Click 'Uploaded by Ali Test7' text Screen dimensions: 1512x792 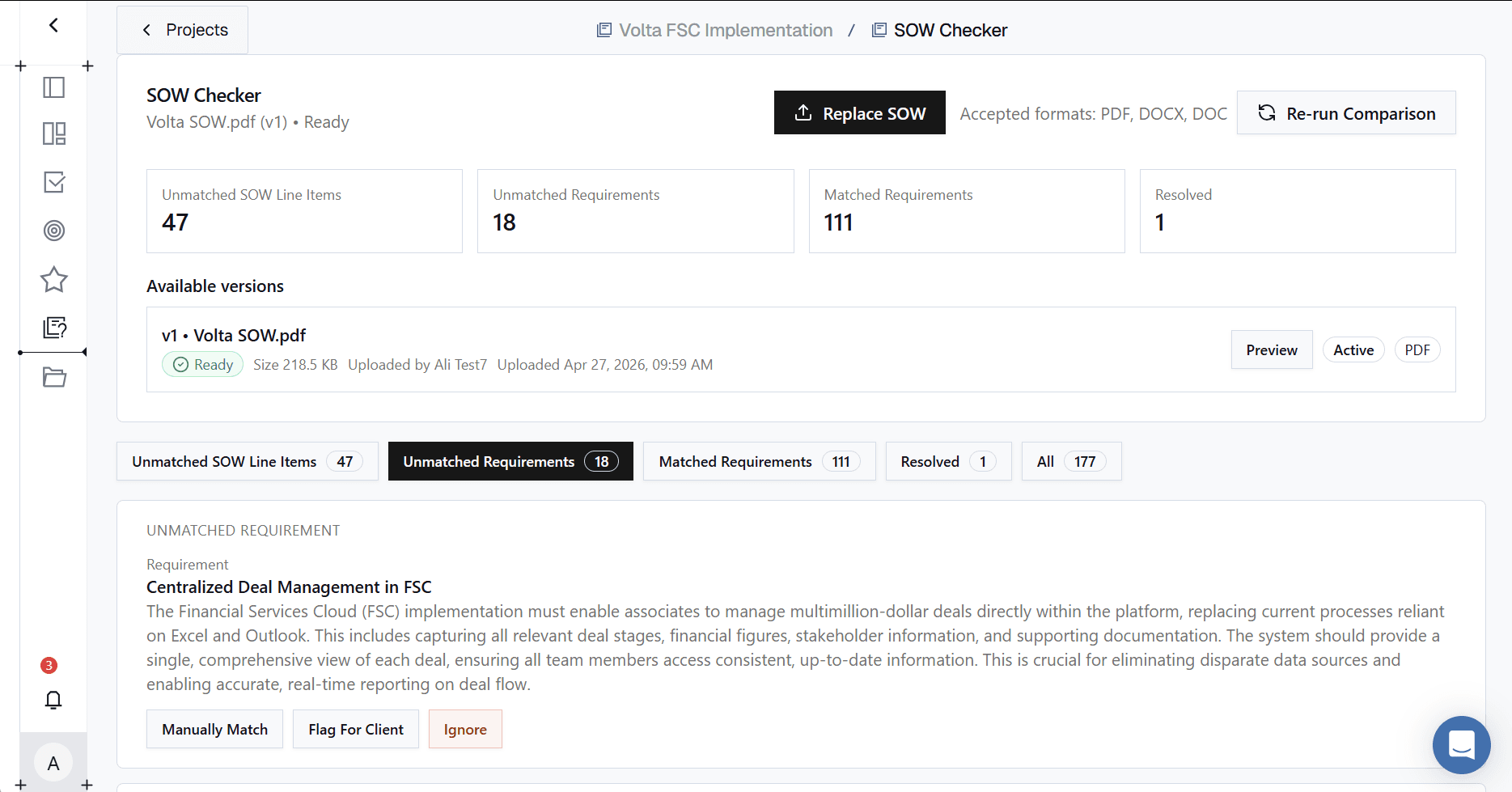tap(417, 364)
